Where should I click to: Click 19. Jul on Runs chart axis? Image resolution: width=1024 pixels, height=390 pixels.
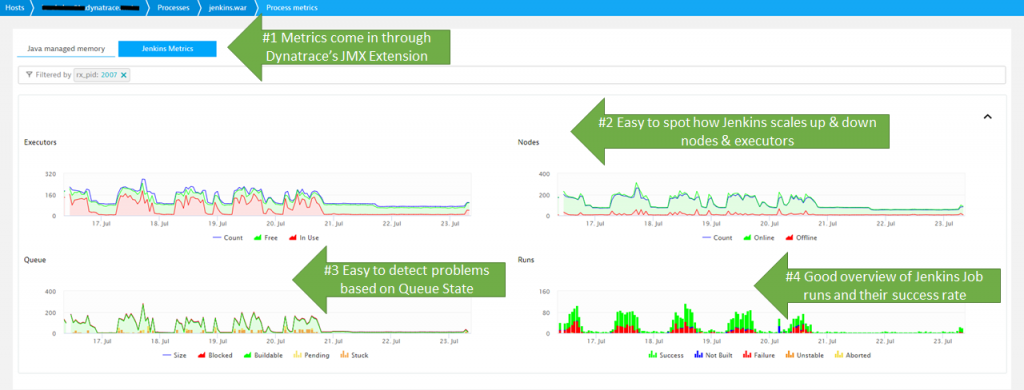[713, 340]
